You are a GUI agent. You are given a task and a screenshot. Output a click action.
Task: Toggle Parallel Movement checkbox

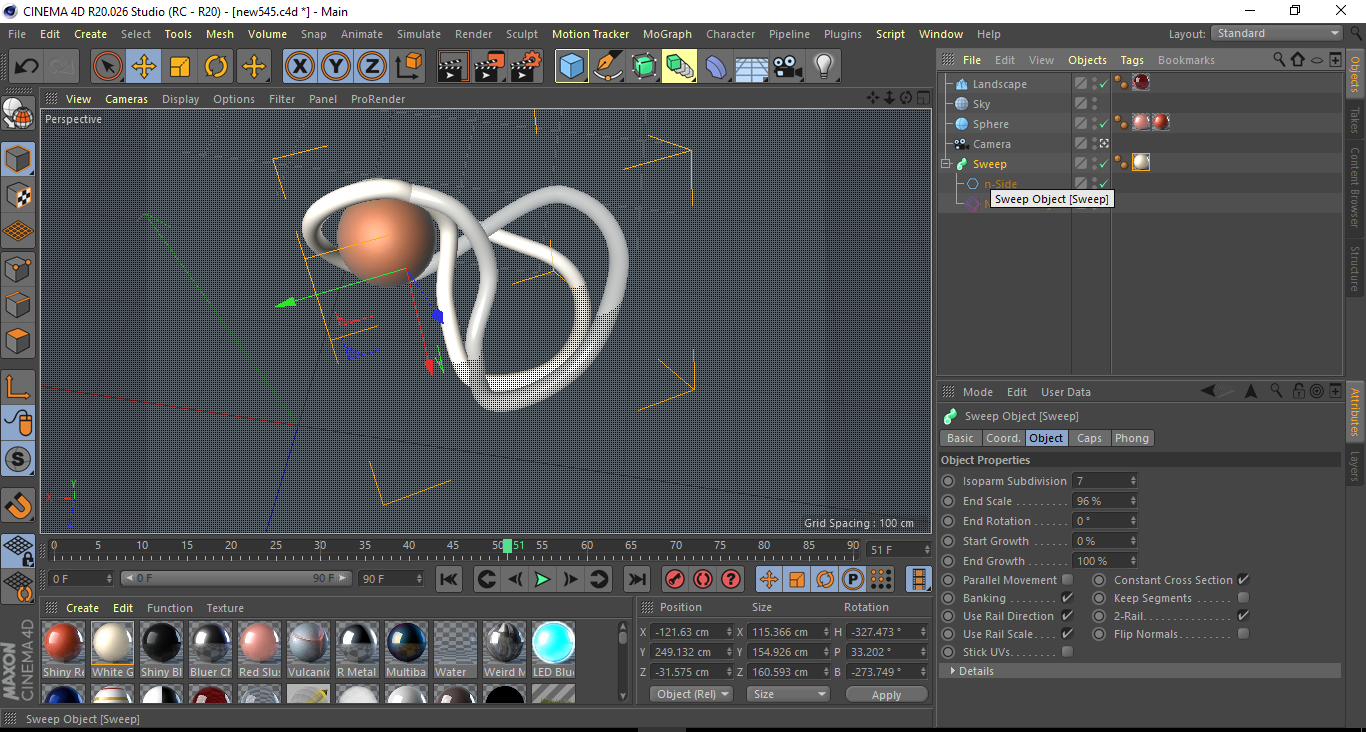(x=1067, y=580)
